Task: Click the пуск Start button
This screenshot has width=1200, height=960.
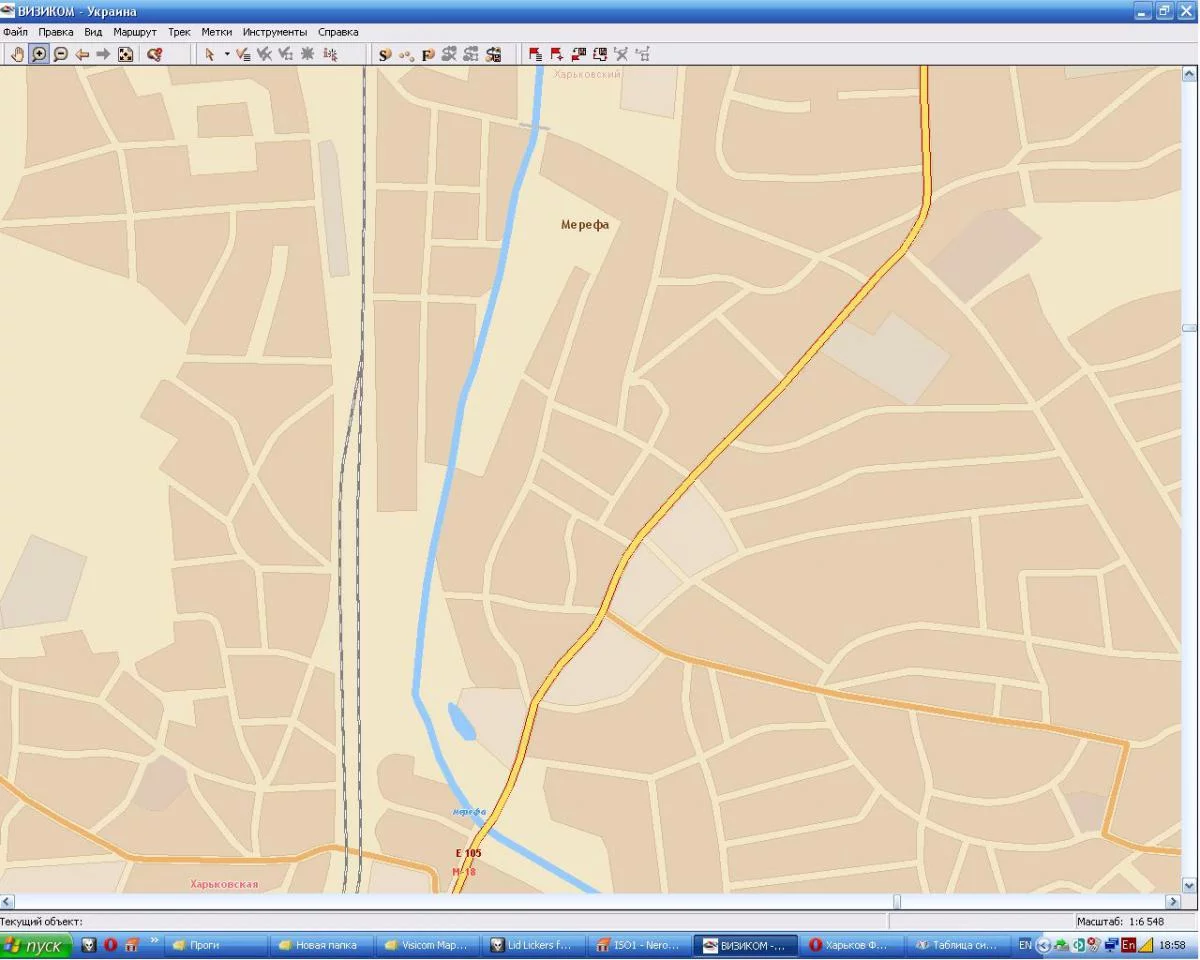Action: tap(36, 945)
